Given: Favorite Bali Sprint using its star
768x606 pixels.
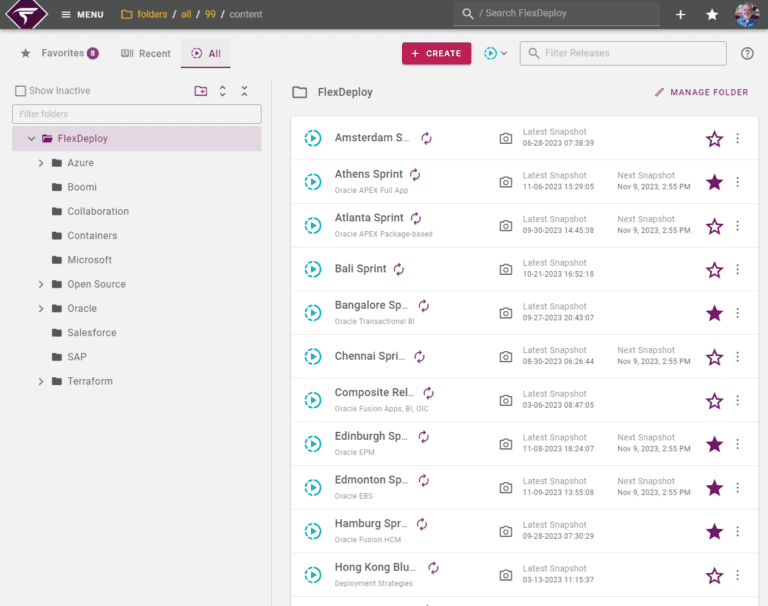Looking at the screenshot, I should pyautogui.click(x=715, y=270).
